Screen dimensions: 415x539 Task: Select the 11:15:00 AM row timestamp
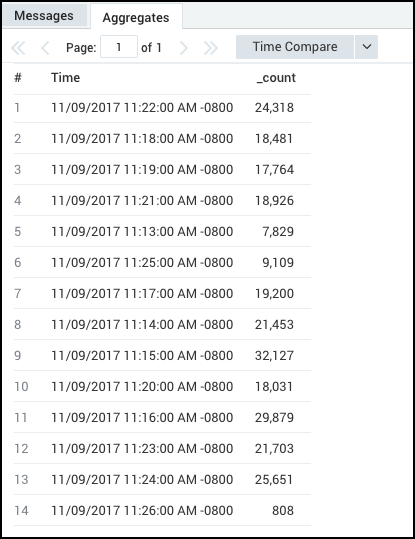click(142, 355)
